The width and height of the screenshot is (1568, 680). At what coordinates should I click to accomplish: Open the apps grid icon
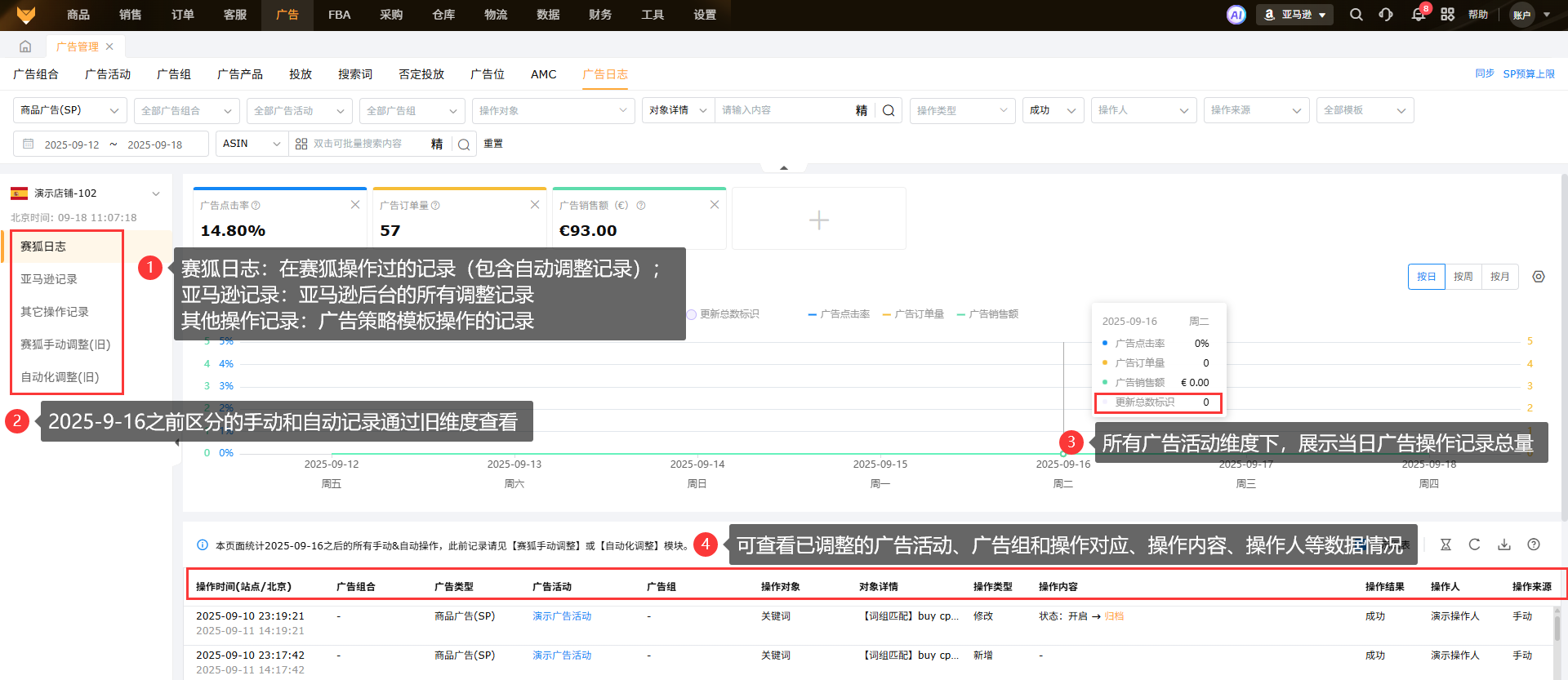coord(1447,15)
